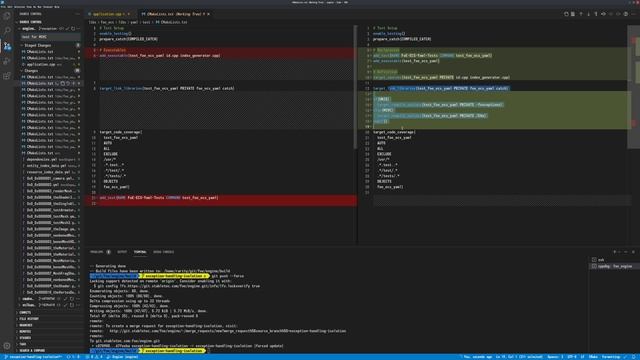The width and height of the screenshot is (640, 360).
Task: Switch to the DEBUG CONSOLE panel tab
Action: coord(163,252)
